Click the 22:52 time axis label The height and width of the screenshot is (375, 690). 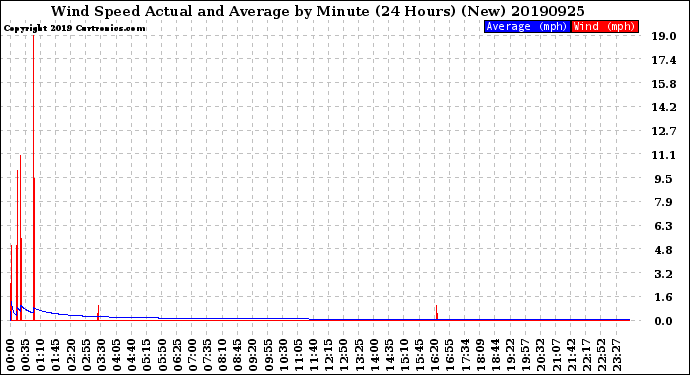click(x=601, y=355)
